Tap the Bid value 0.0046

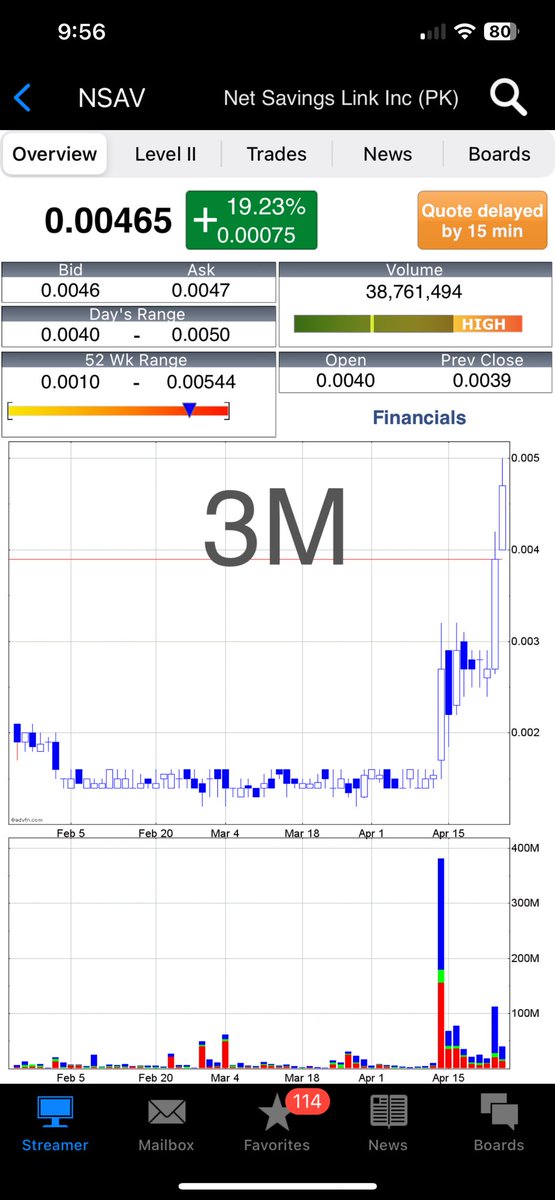70,290
